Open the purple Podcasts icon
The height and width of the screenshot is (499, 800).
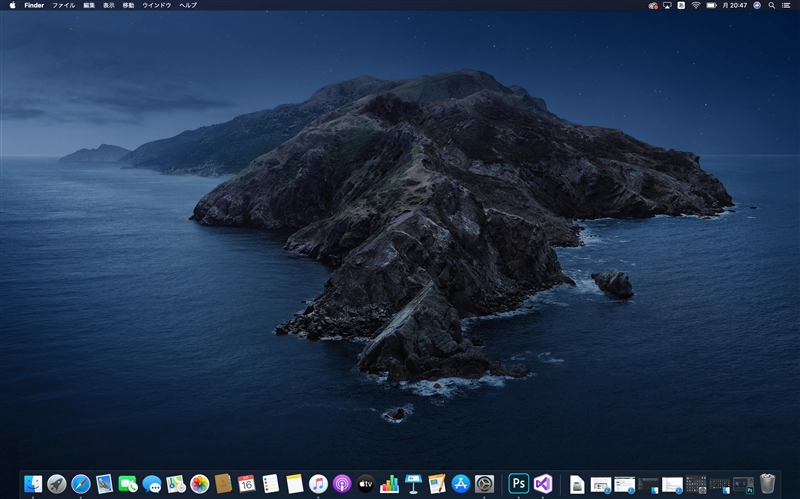pyautogui.click(x=342, y=484)
